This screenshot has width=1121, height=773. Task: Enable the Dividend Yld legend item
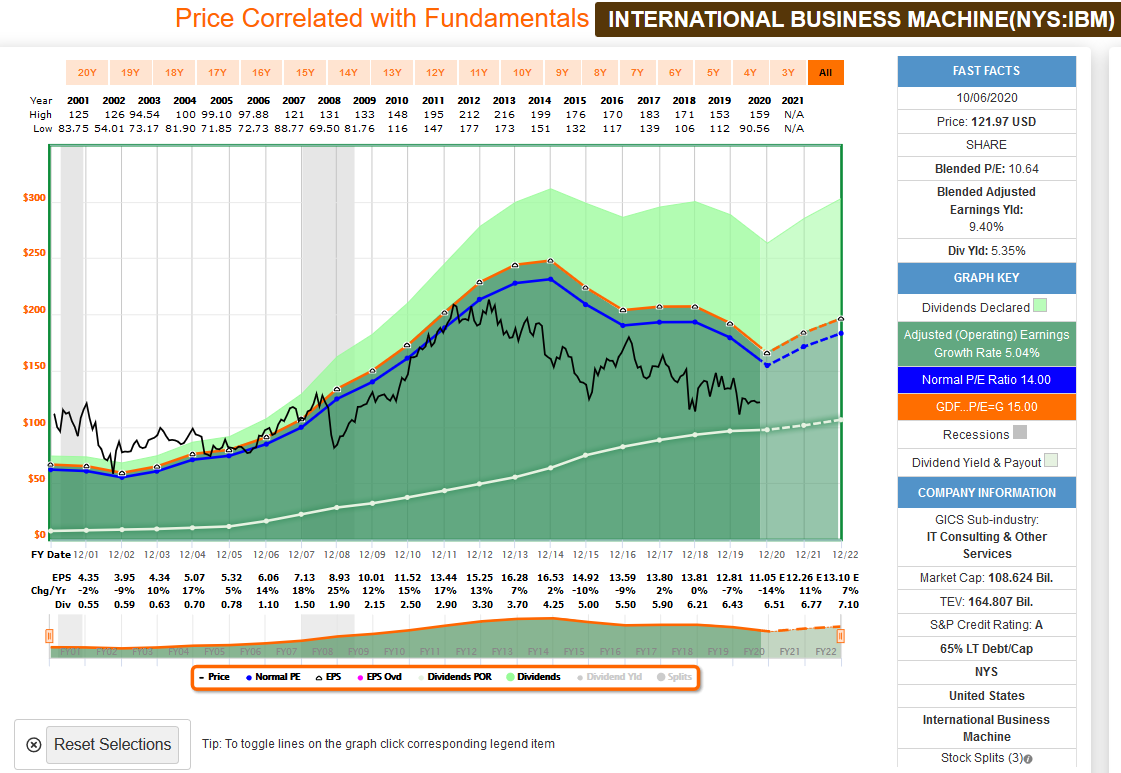[x=609, y=676]
